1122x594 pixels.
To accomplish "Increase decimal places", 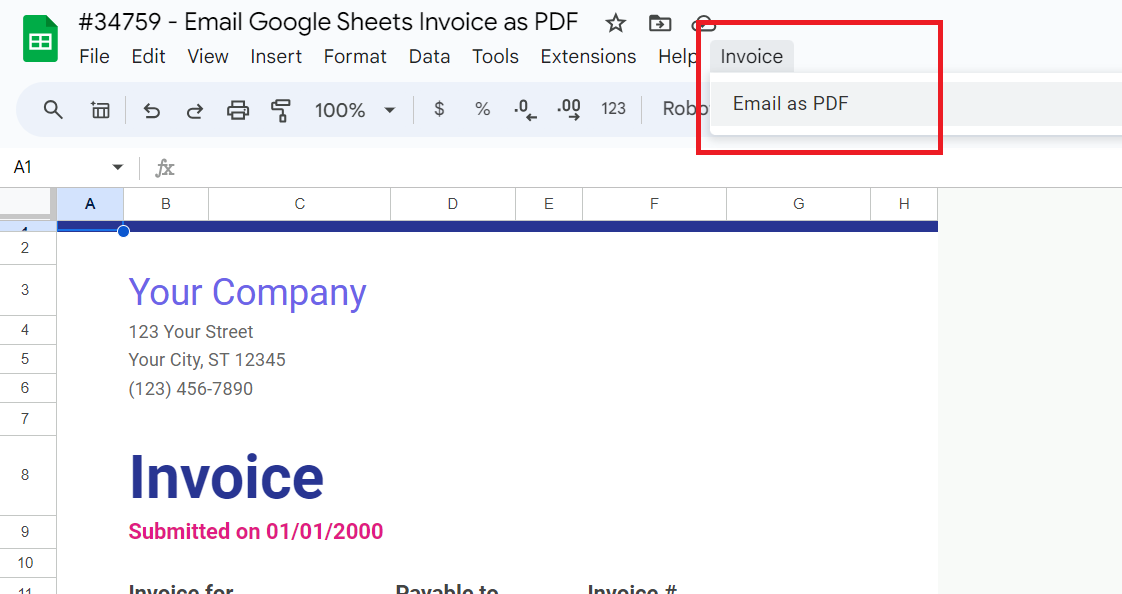I will (568, 110).
